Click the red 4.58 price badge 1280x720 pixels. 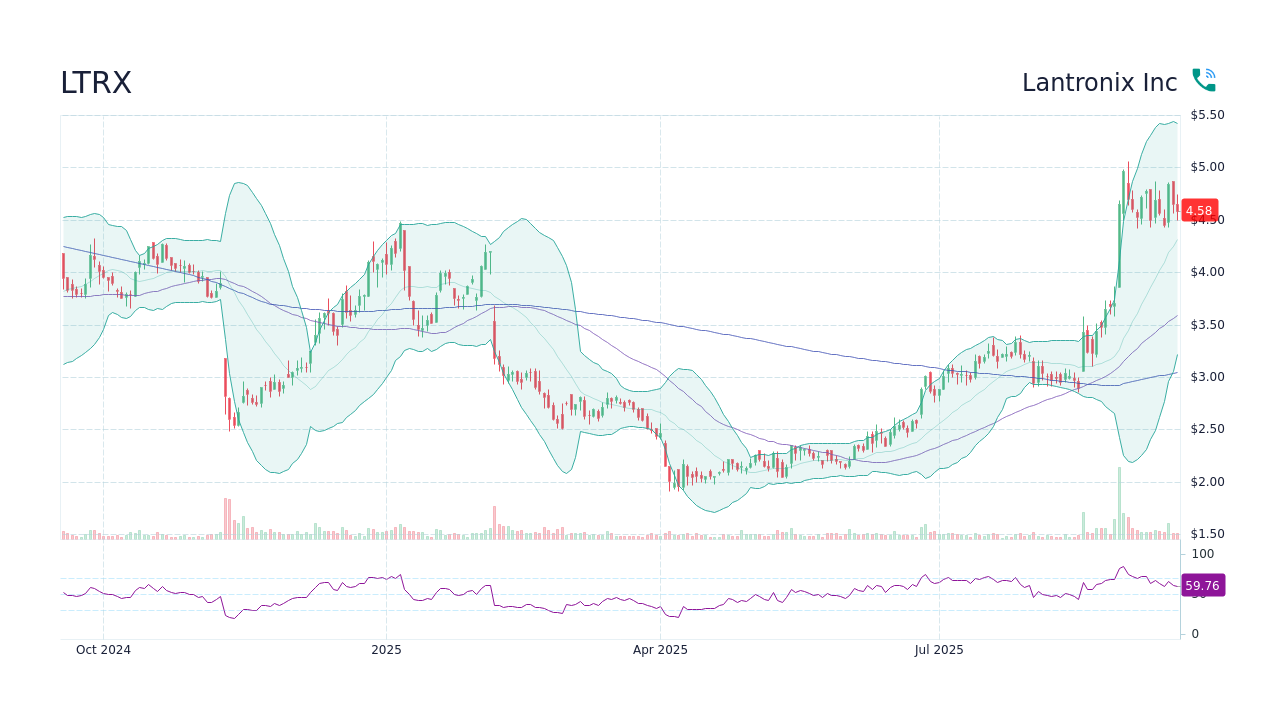(x=1199, y=210)
